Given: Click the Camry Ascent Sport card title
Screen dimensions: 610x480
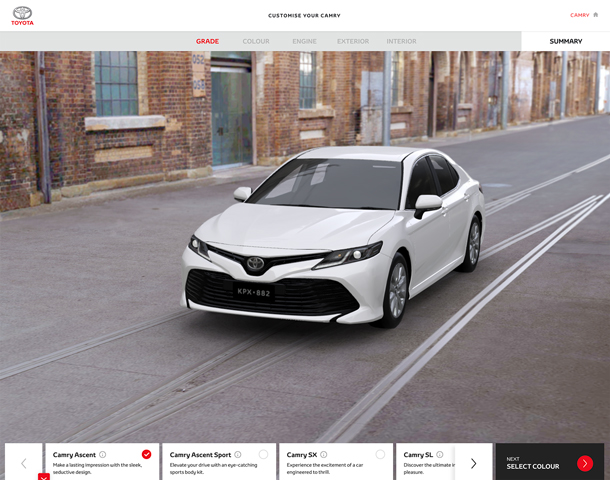Looking at the screenshot, I should pos(200,455).
